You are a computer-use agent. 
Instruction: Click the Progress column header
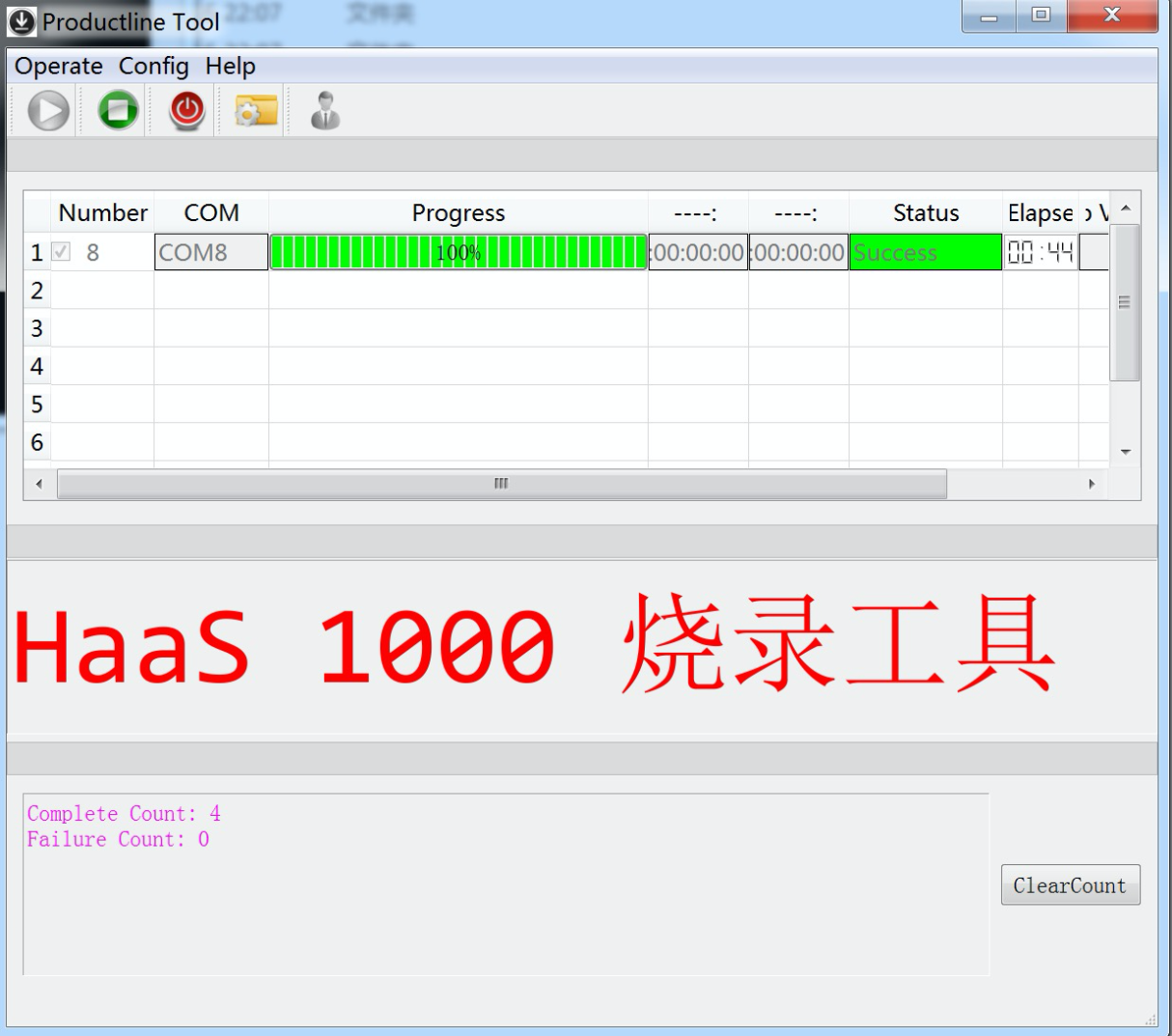[458, 212]
